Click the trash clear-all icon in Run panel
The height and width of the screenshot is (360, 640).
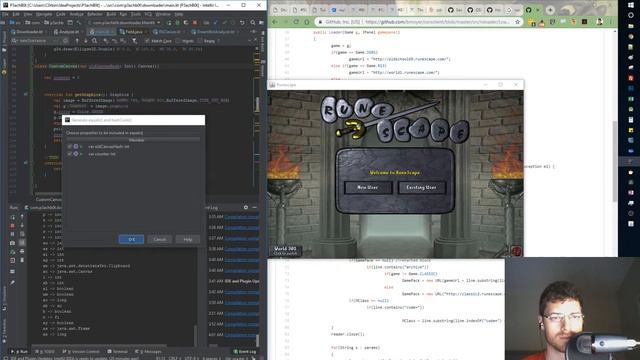pyautogui.click(x=22, y=260)
